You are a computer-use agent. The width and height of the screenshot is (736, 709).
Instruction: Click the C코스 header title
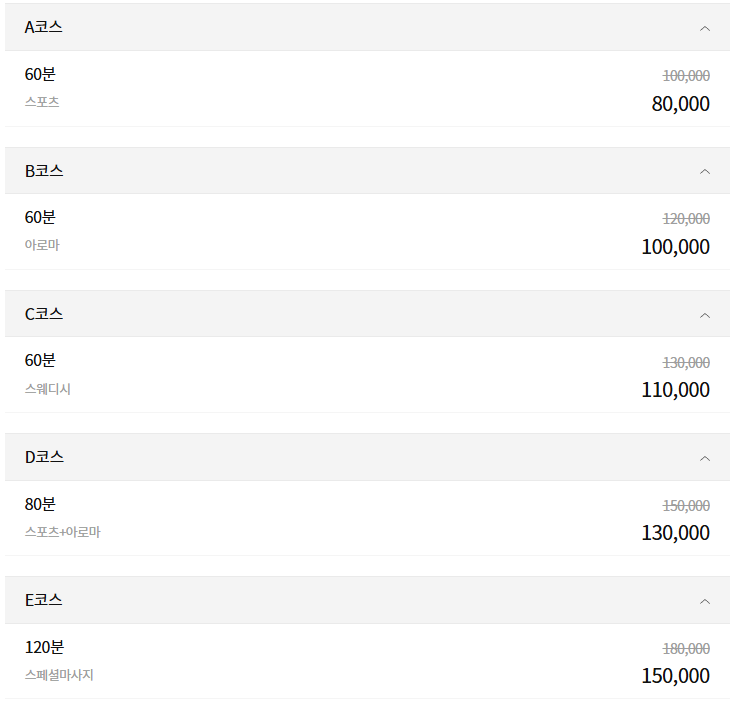[x=44, y=314]
